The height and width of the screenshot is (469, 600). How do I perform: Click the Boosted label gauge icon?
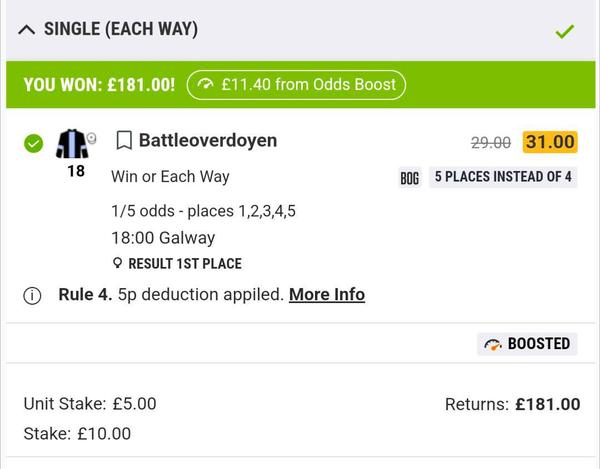point(493,344)
